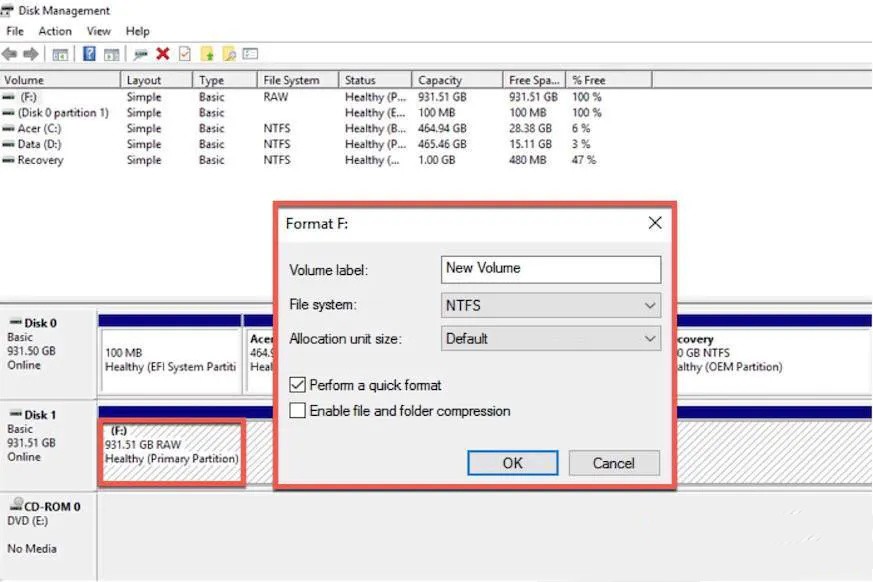Click the connect/rescan disk toolbar icon
Image resolution: width=873 pixels, height=582 pixels.
pyautogui.click(x=140, y=54)
